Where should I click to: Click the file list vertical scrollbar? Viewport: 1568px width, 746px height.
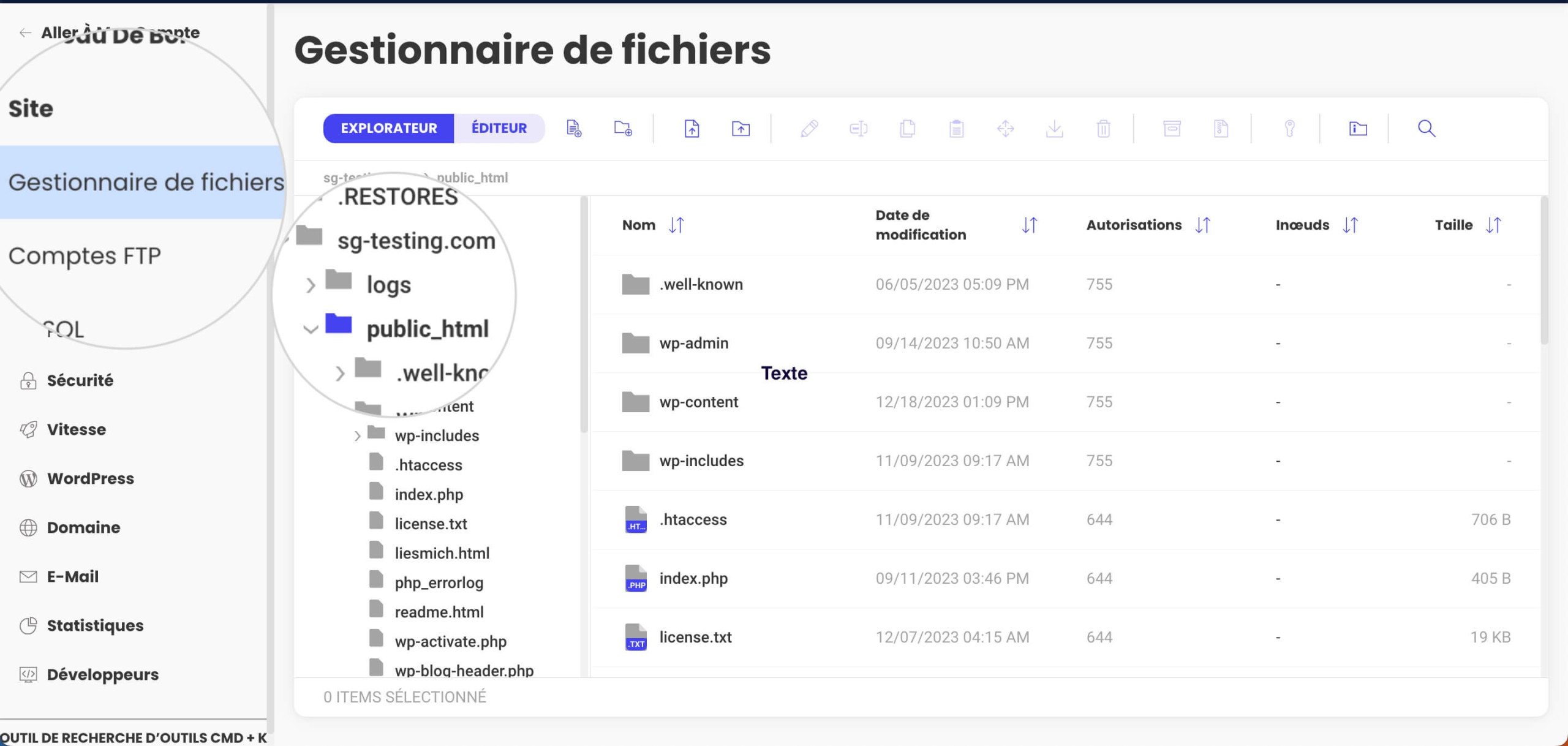(x=1544, y=270)
